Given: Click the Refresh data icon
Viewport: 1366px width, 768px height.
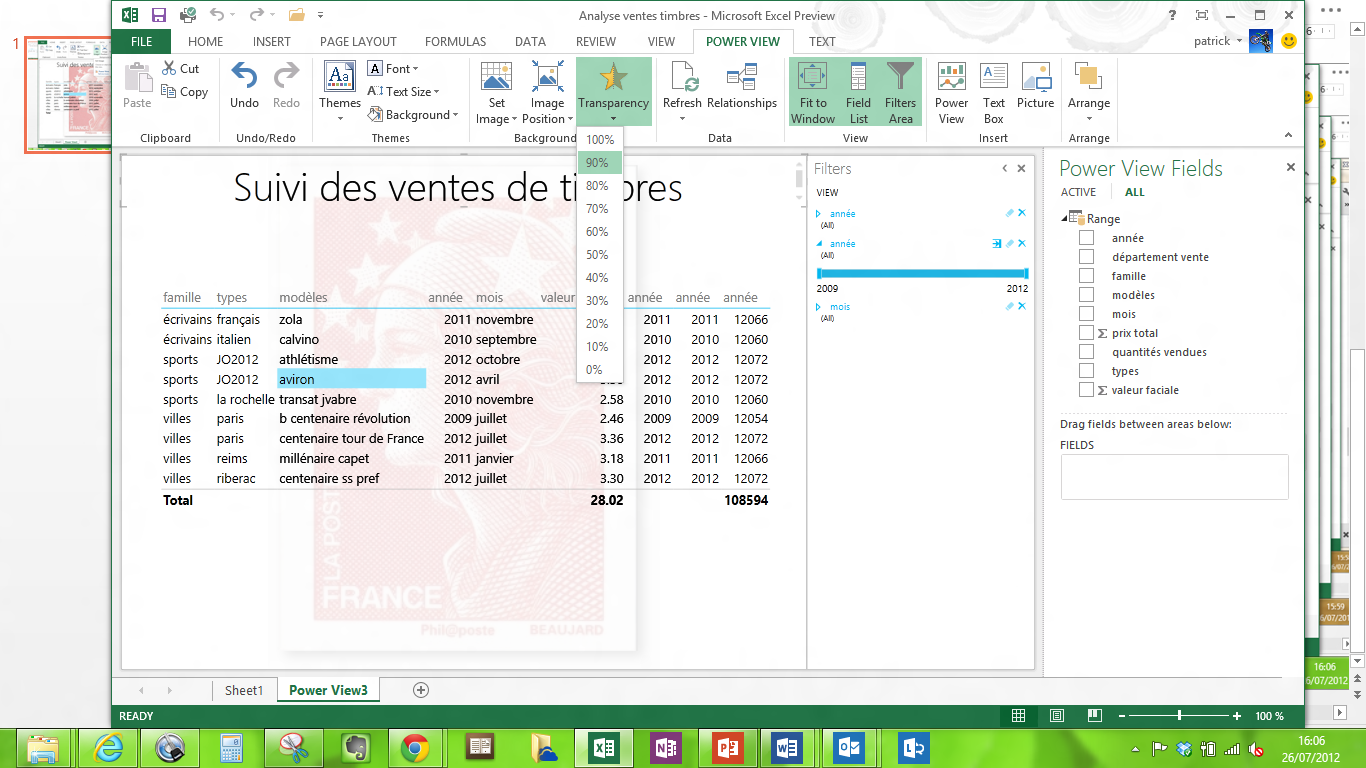Looking at the screenshot, I should point(682,77).
